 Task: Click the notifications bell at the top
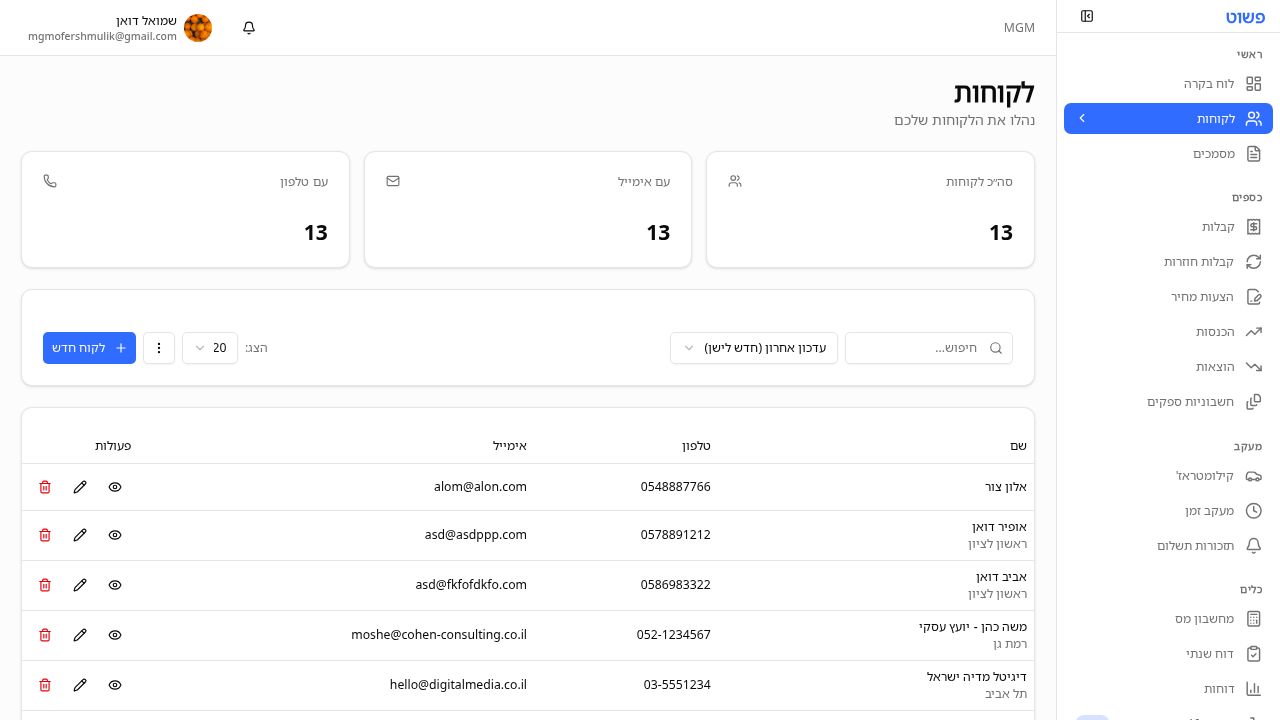pos(248,28)
